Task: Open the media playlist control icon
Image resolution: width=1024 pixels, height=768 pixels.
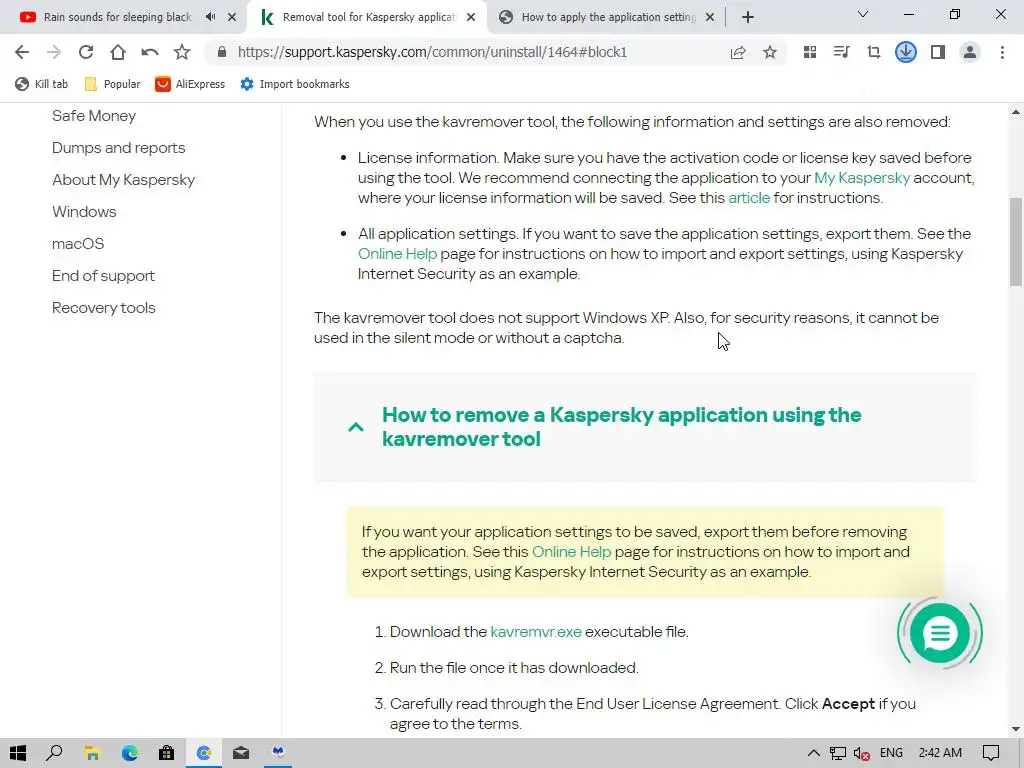Action: [842, 52]
